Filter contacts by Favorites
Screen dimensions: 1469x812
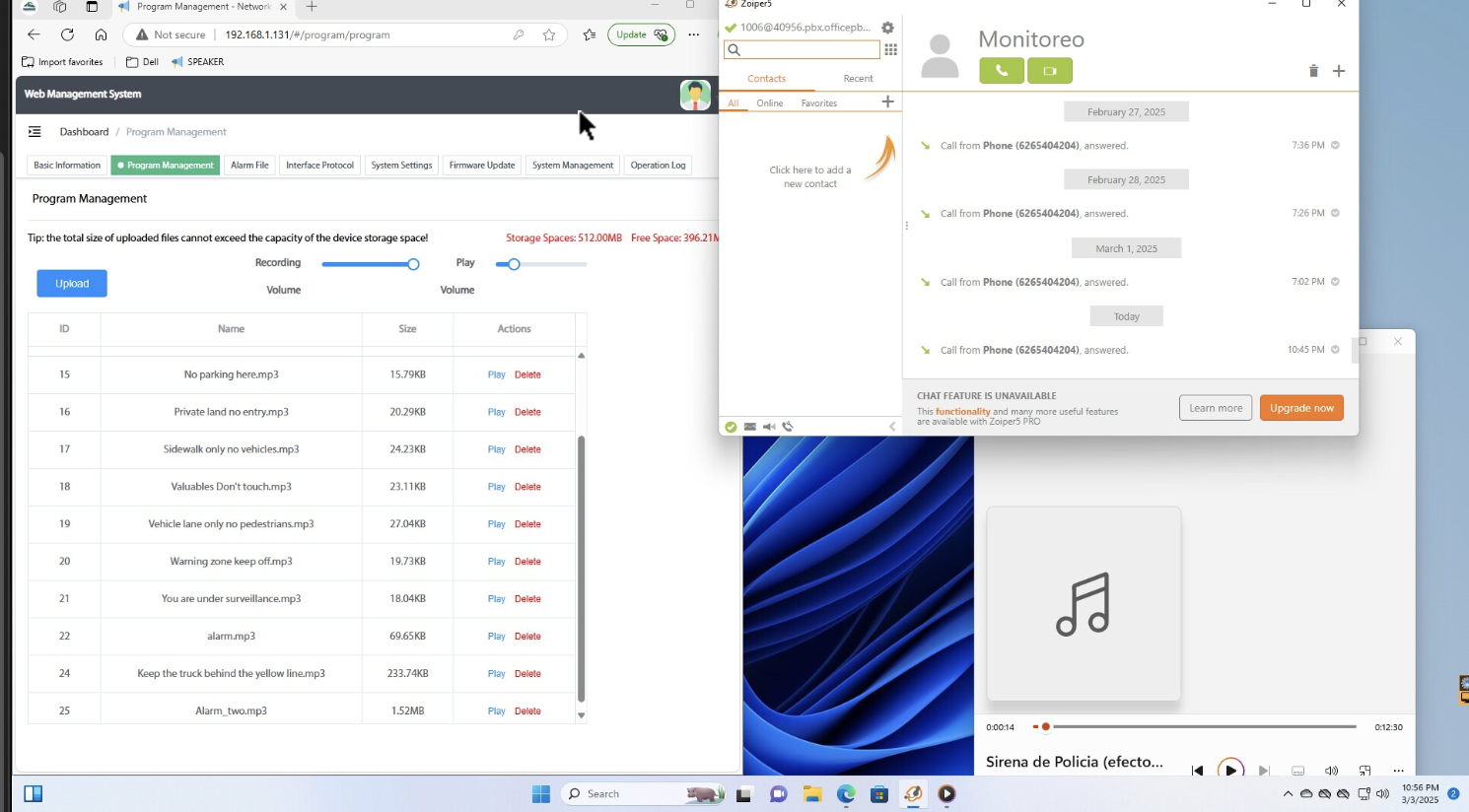click(x=819, y=103)
